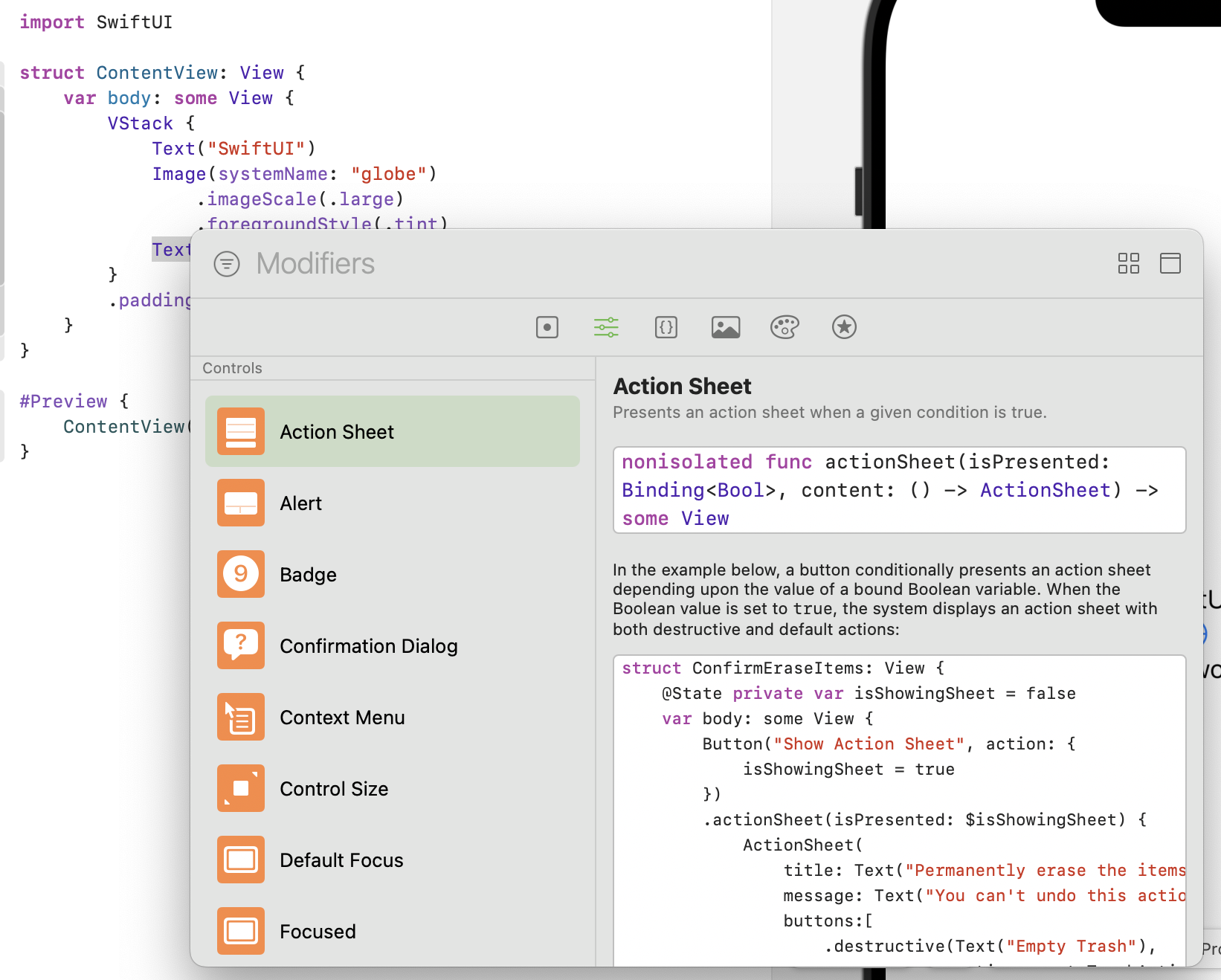Click the filter icon beside Modifiers search
Image resolution: width=1221 pixels, height=980 pixels.
[227, 264]
